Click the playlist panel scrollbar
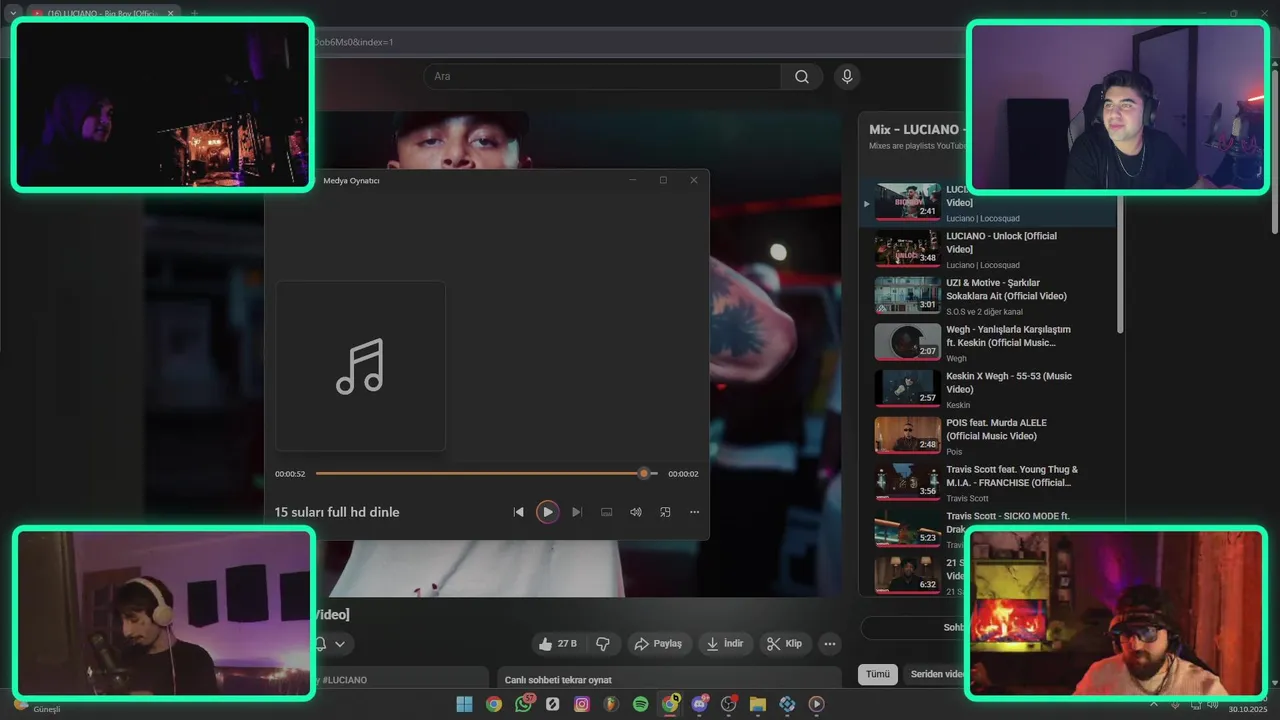1280x720 pixels. click(1120, 262)
